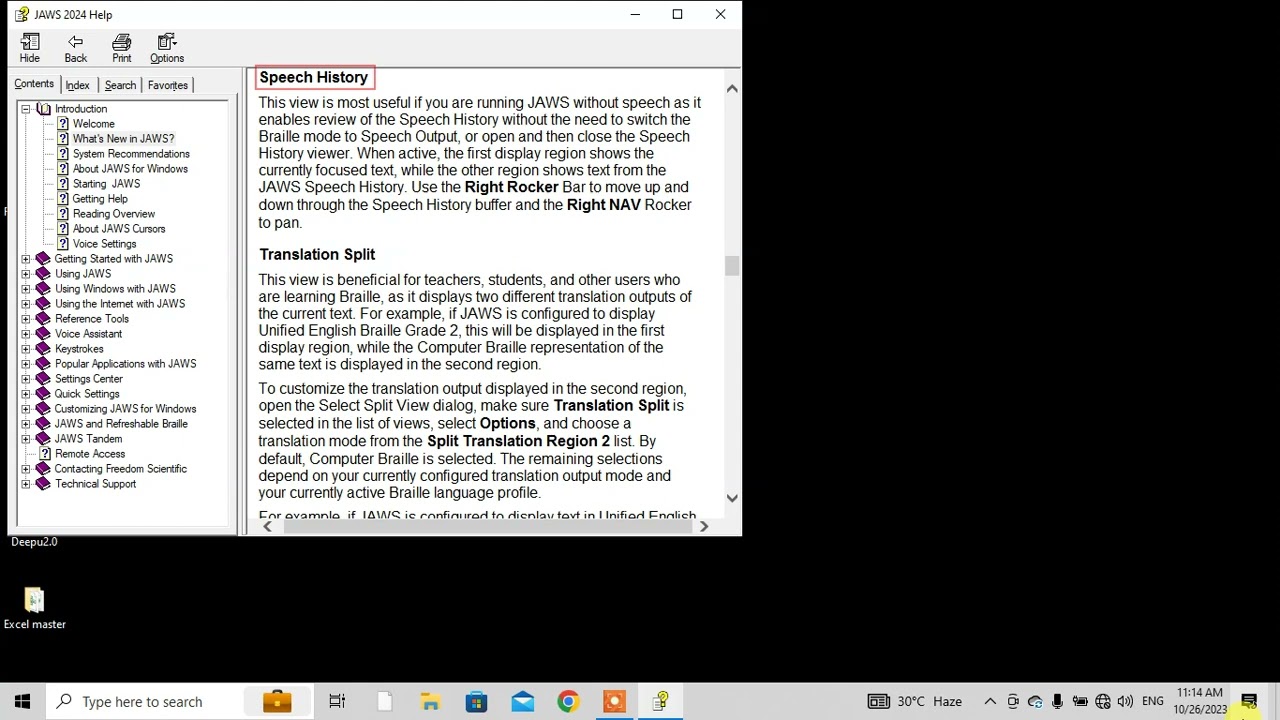
Task: Expand the JAWS Tandem node
Action: click(26, 439)
